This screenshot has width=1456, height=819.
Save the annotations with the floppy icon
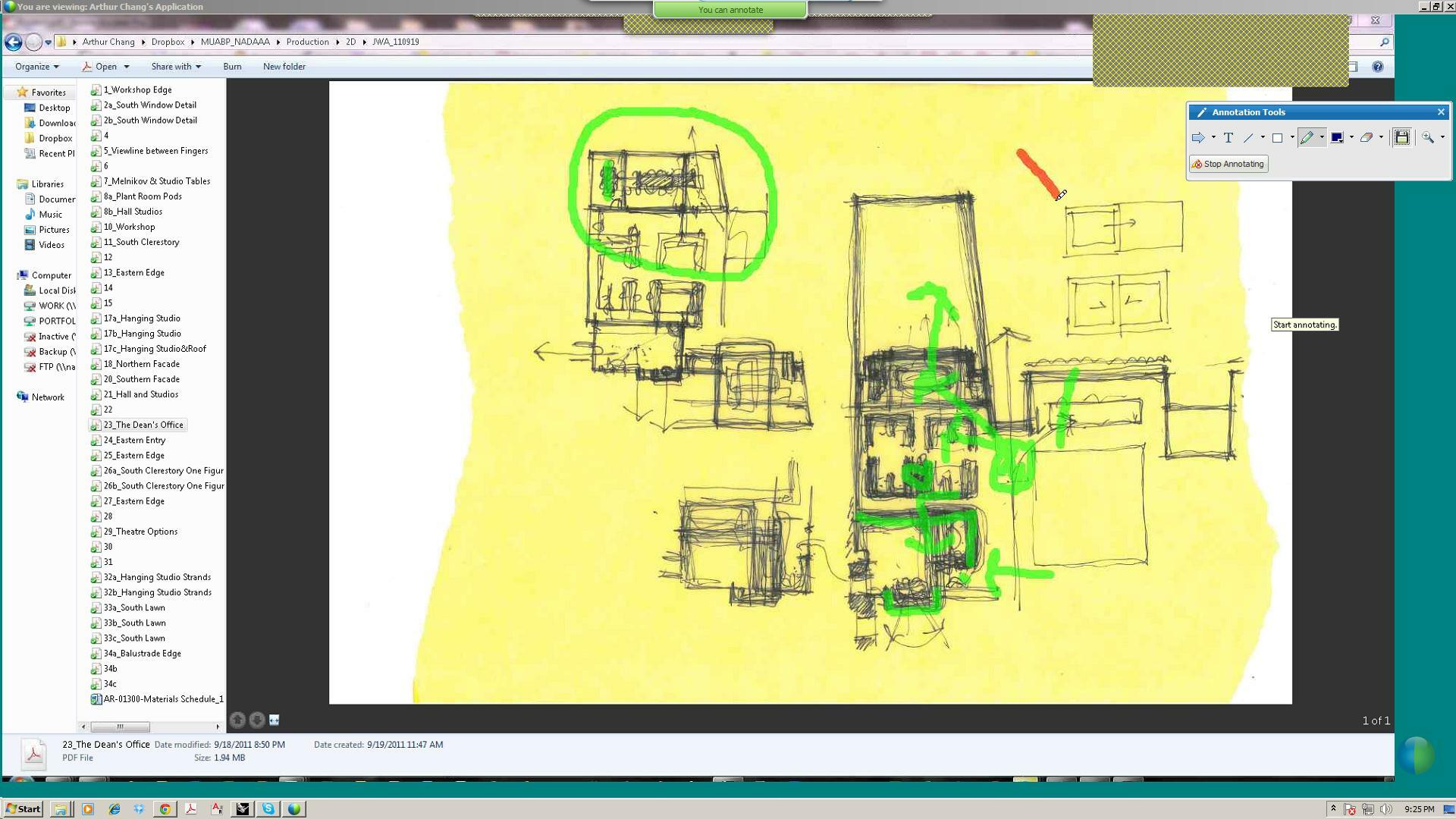1401,138
